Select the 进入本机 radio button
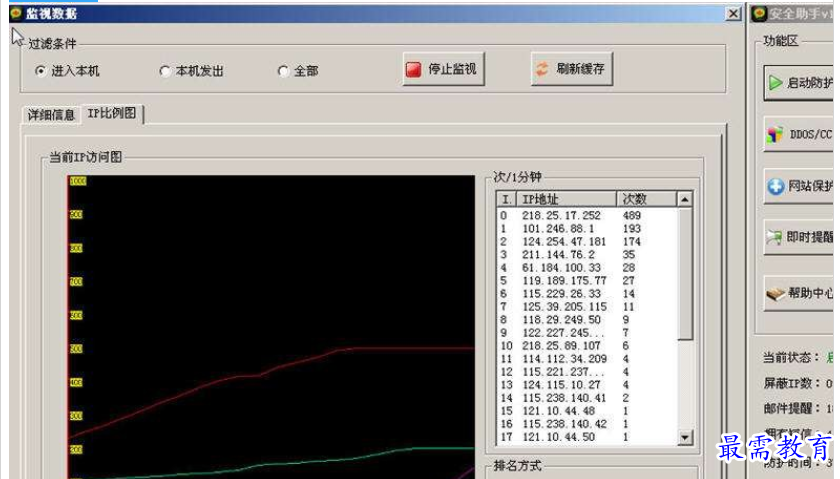The height and width of the screenshot is (479, 840). pyautogui.click(x=40, y=71)
